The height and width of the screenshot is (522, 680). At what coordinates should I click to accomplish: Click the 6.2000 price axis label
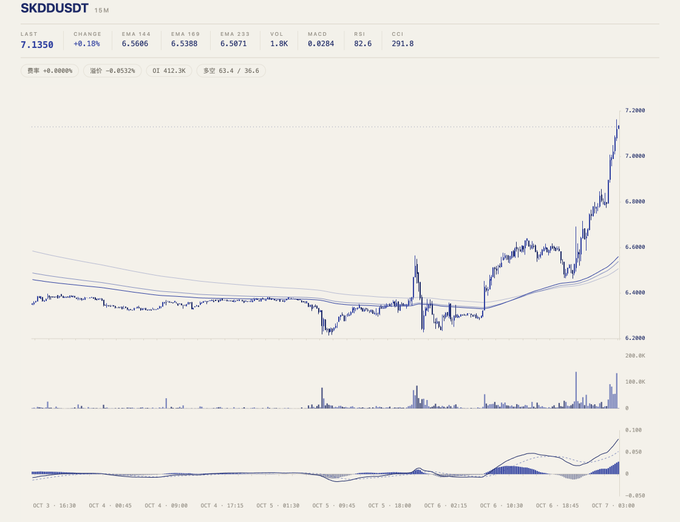(635, 338)
